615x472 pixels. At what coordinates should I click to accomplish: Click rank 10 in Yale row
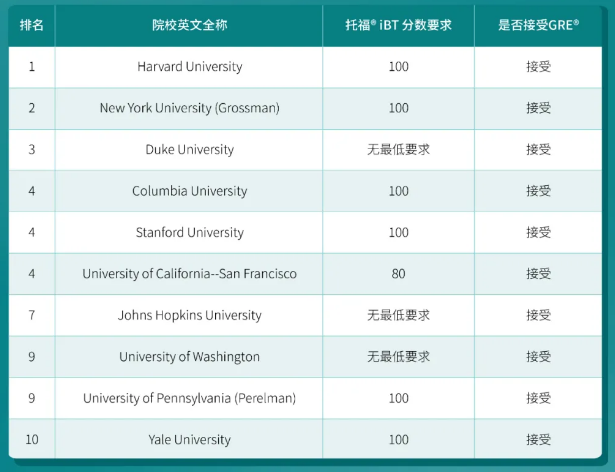coord(32,439)
